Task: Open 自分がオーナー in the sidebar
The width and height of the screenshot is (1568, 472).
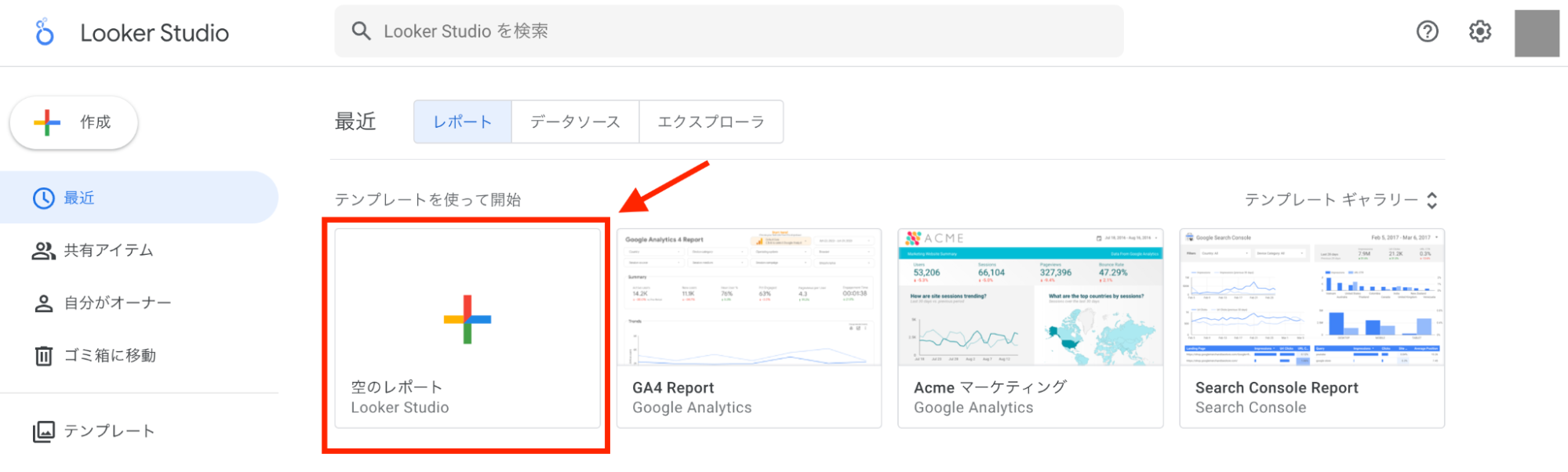Action: pos(139,303)
